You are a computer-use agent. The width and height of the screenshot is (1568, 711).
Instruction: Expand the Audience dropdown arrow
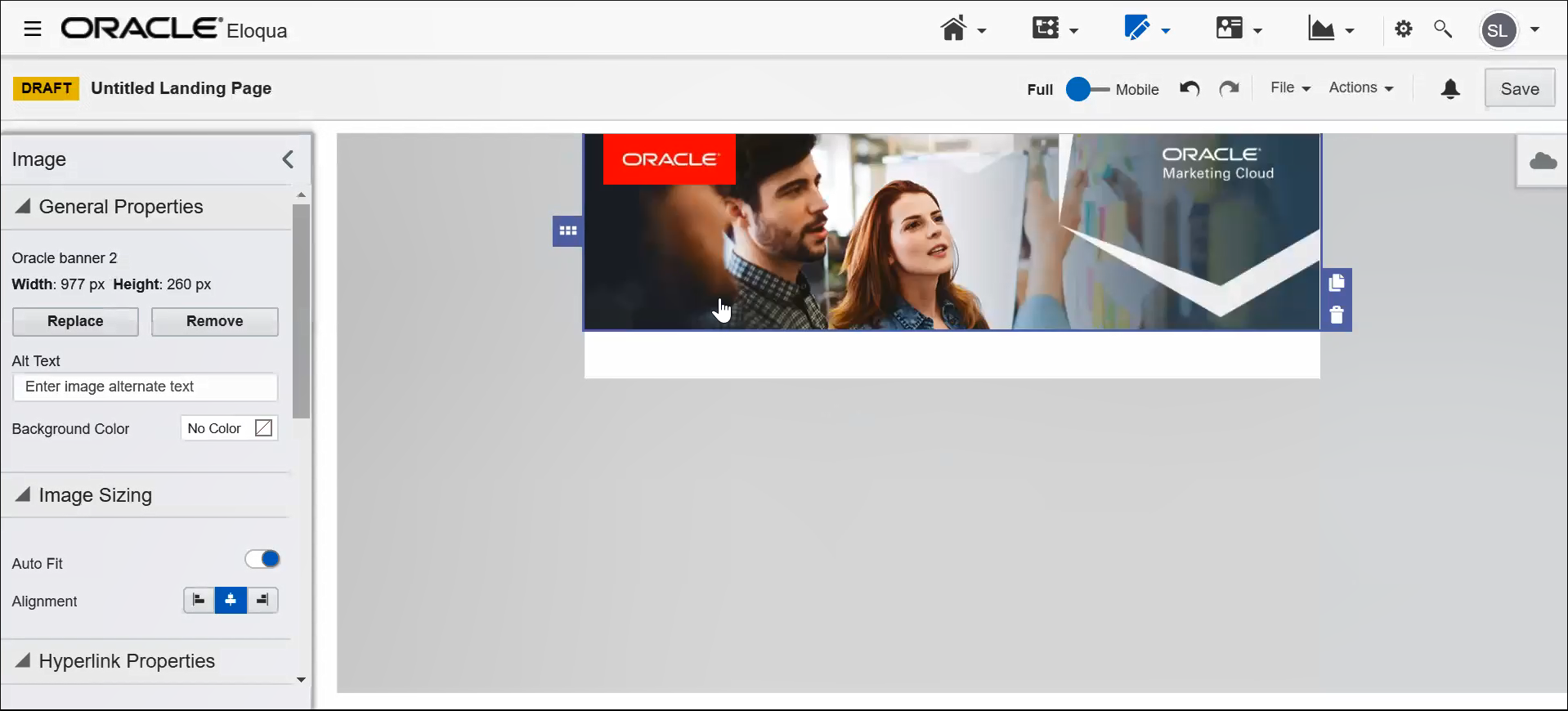(x=1258, y=31)
